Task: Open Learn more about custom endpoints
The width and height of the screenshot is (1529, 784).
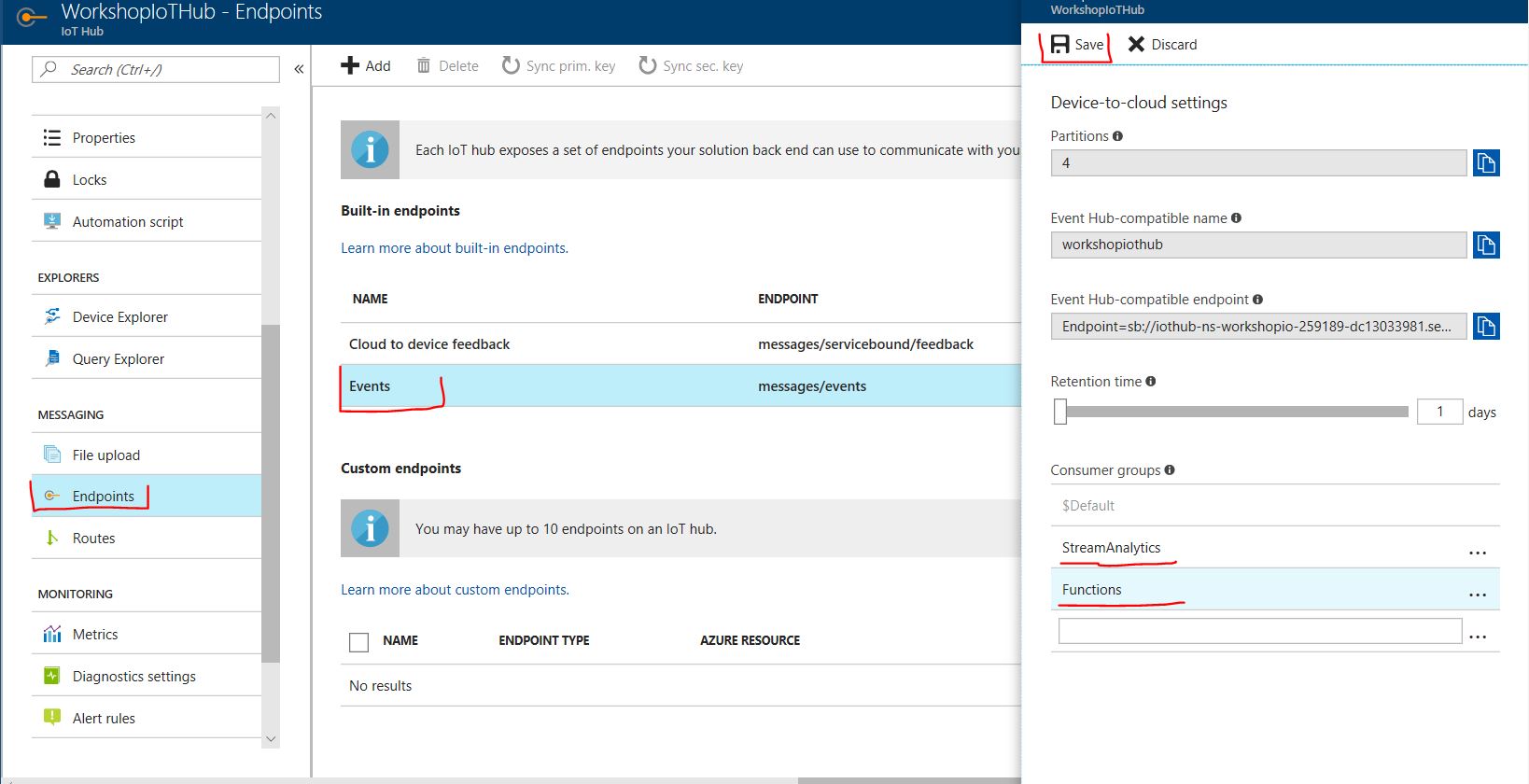Action: (455, 590)
